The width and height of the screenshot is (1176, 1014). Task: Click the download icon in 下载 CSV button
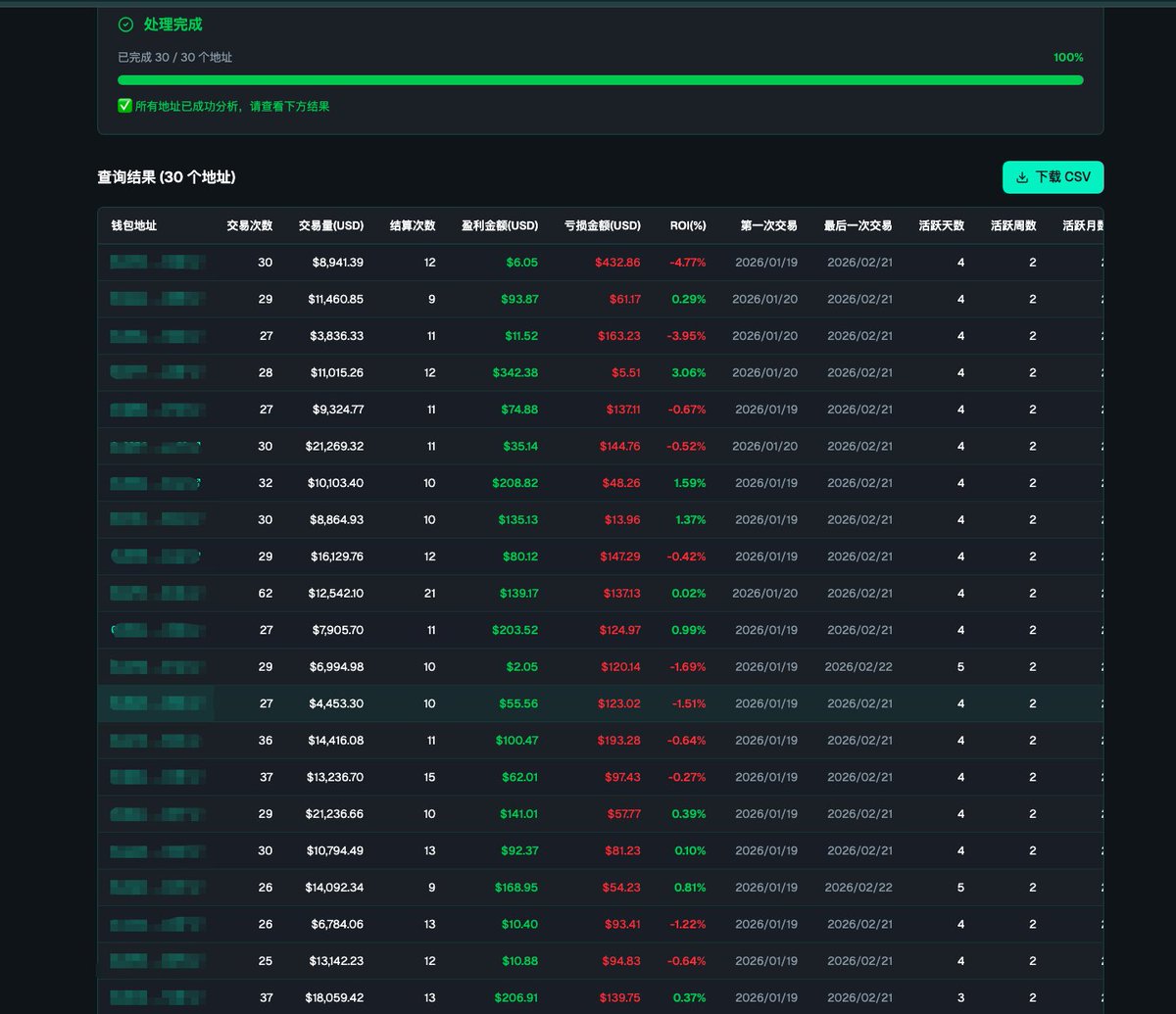pyautogui.click(x=1022, y=177)
